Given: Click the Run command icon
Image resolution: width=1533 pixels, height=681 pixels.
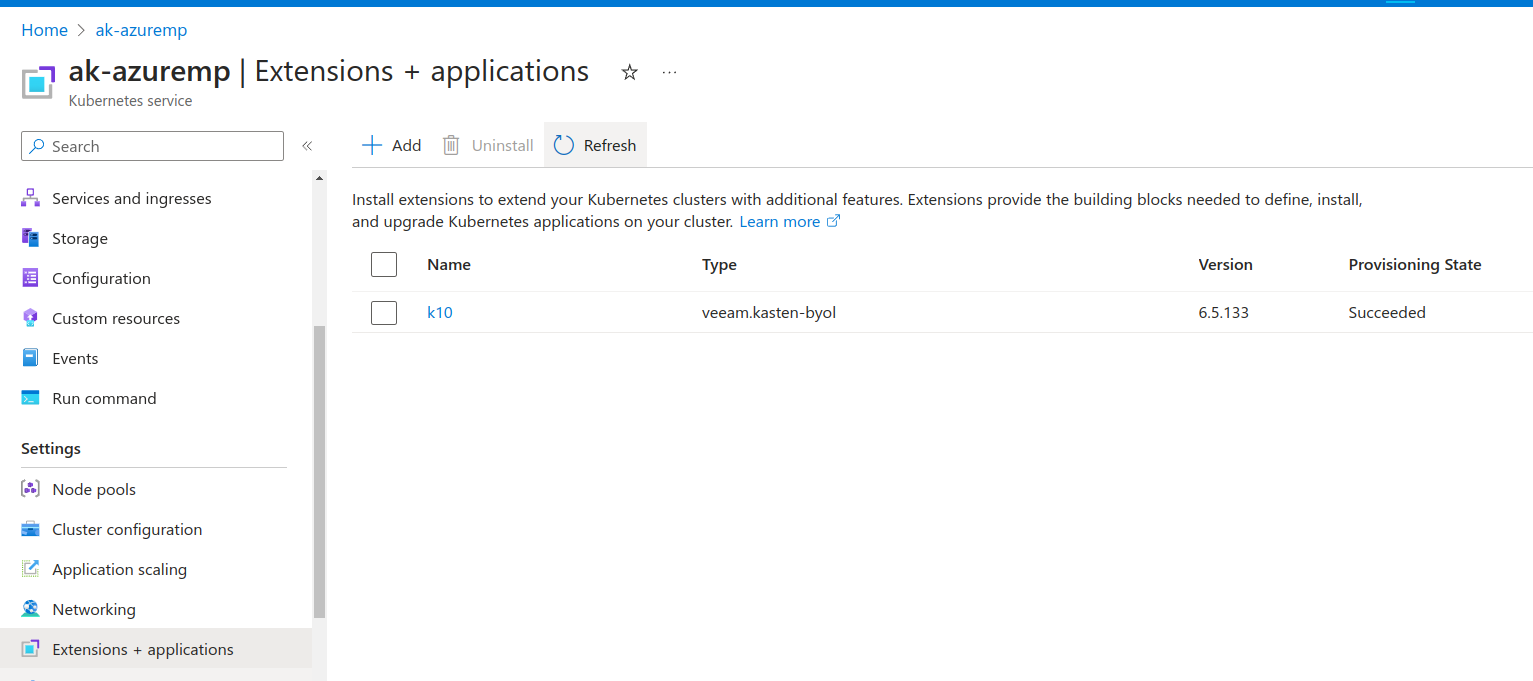Looking at the screenshot, I should (31, 398).
